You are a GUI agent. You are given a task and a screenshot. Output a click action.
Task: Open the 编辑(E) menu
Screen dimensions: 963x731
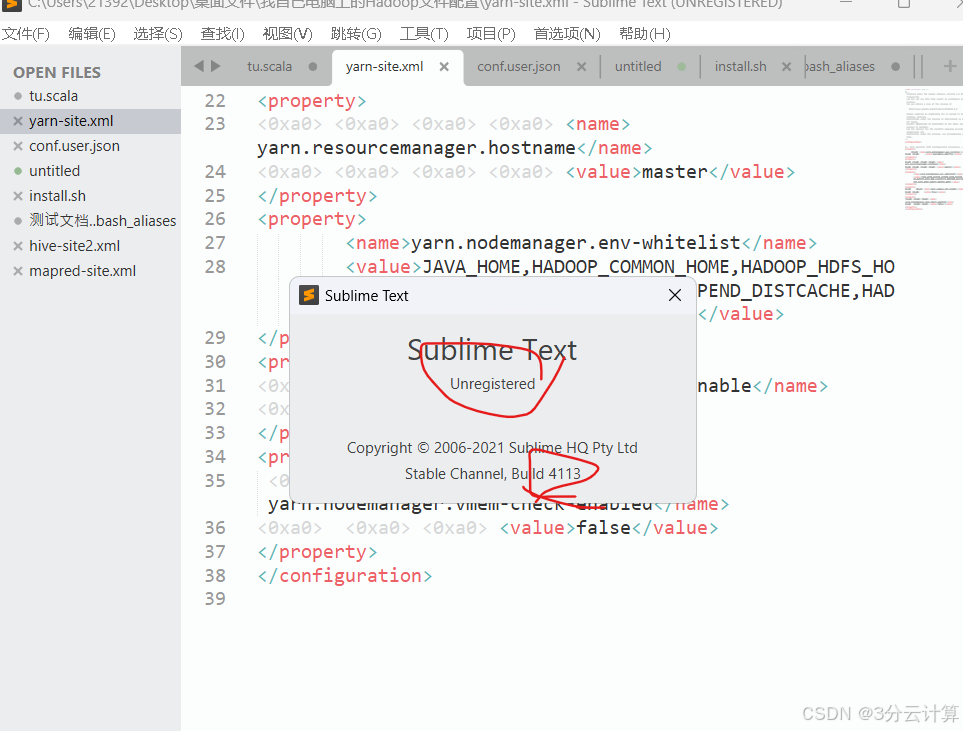(92, 34)
